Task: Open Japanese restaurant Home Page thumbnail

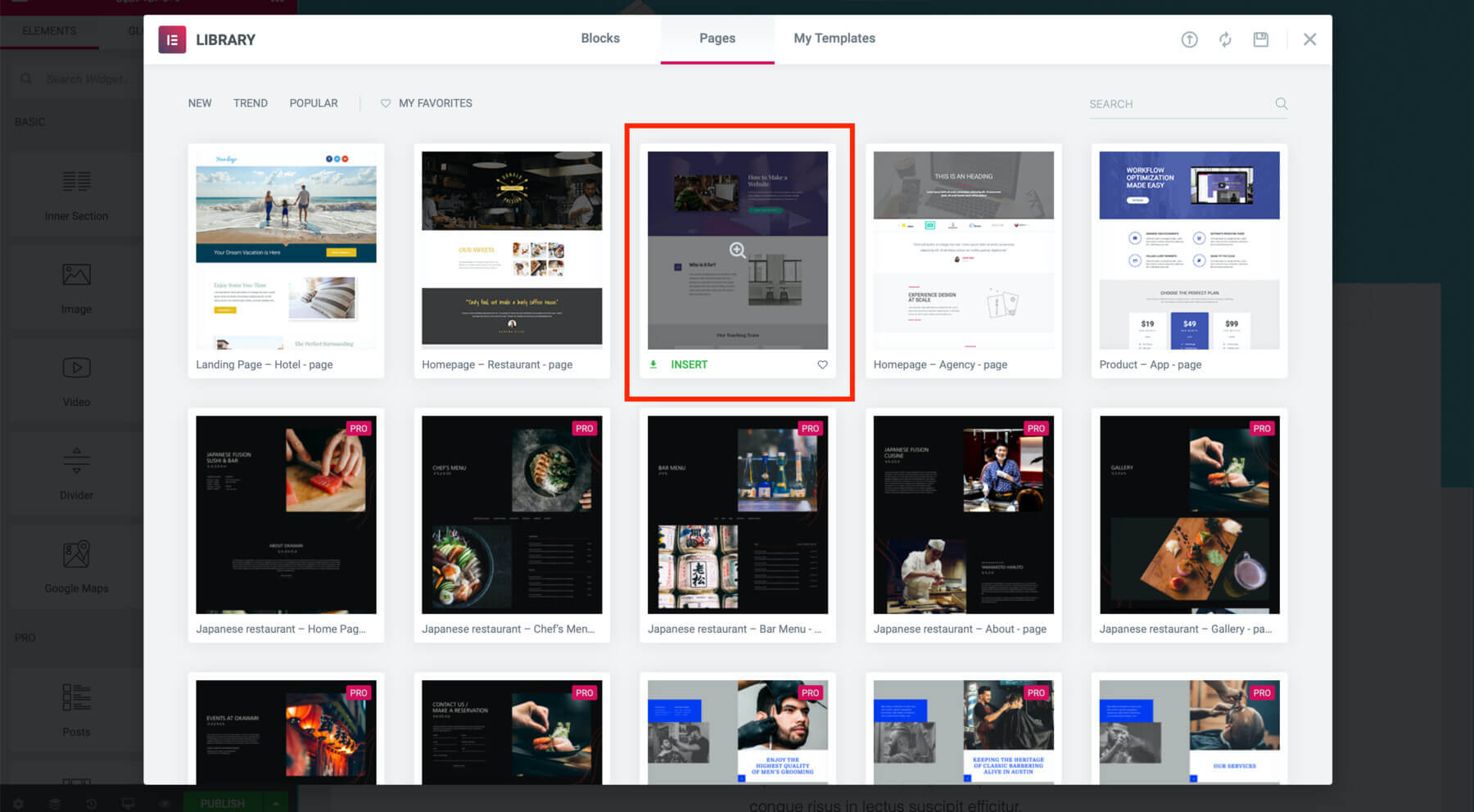Action: click(286, 515)
